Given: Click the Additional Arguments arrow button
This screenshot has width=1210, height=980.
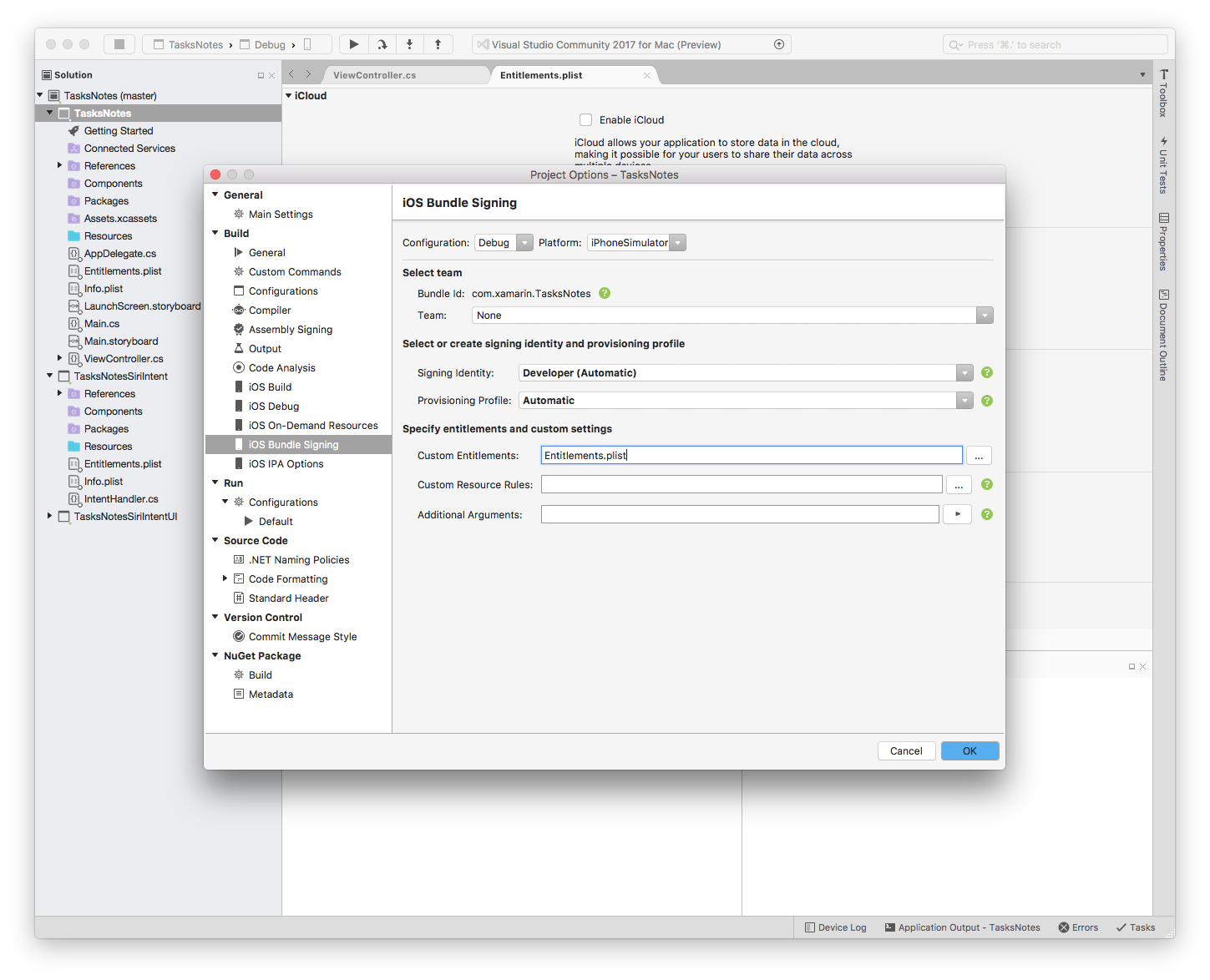Looking at the screenshot, I should [x=958, y=514].
